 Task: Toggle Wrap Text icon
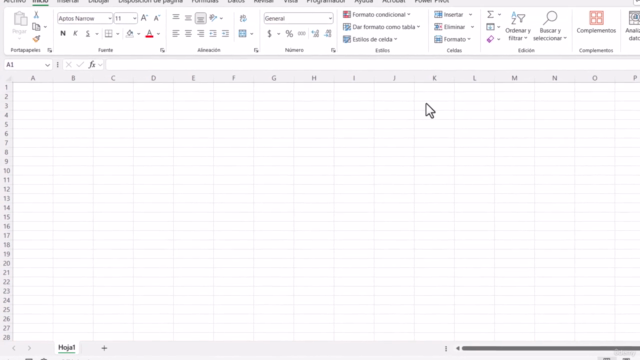point(243,18)
